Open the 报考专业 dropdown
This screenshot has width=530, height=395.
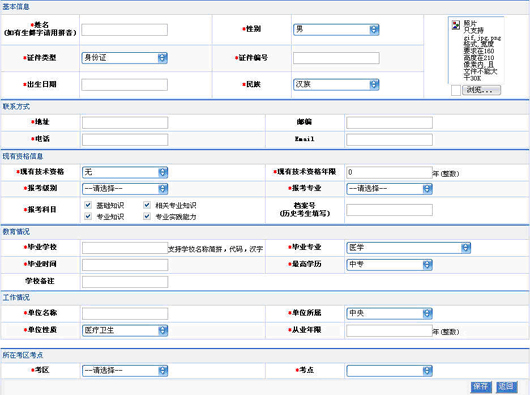pyautogui.click(x=389, y=189)
